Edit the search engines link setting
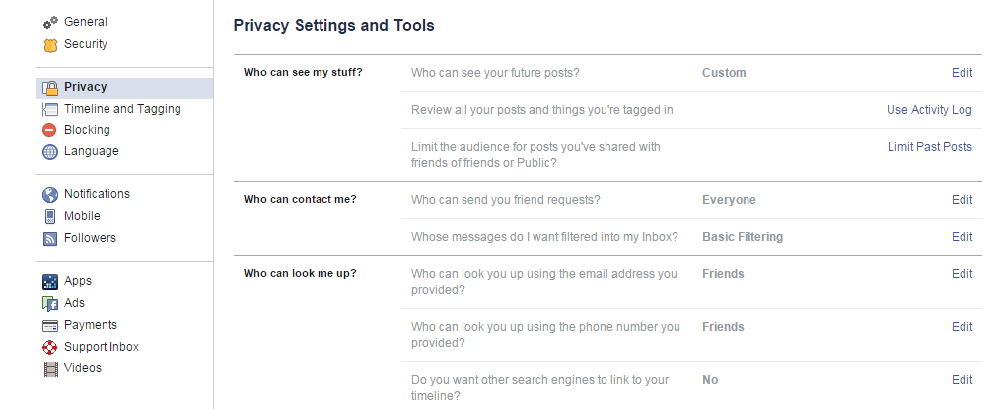The width and height of the screenshot is (998, 409). click(962, 380)
